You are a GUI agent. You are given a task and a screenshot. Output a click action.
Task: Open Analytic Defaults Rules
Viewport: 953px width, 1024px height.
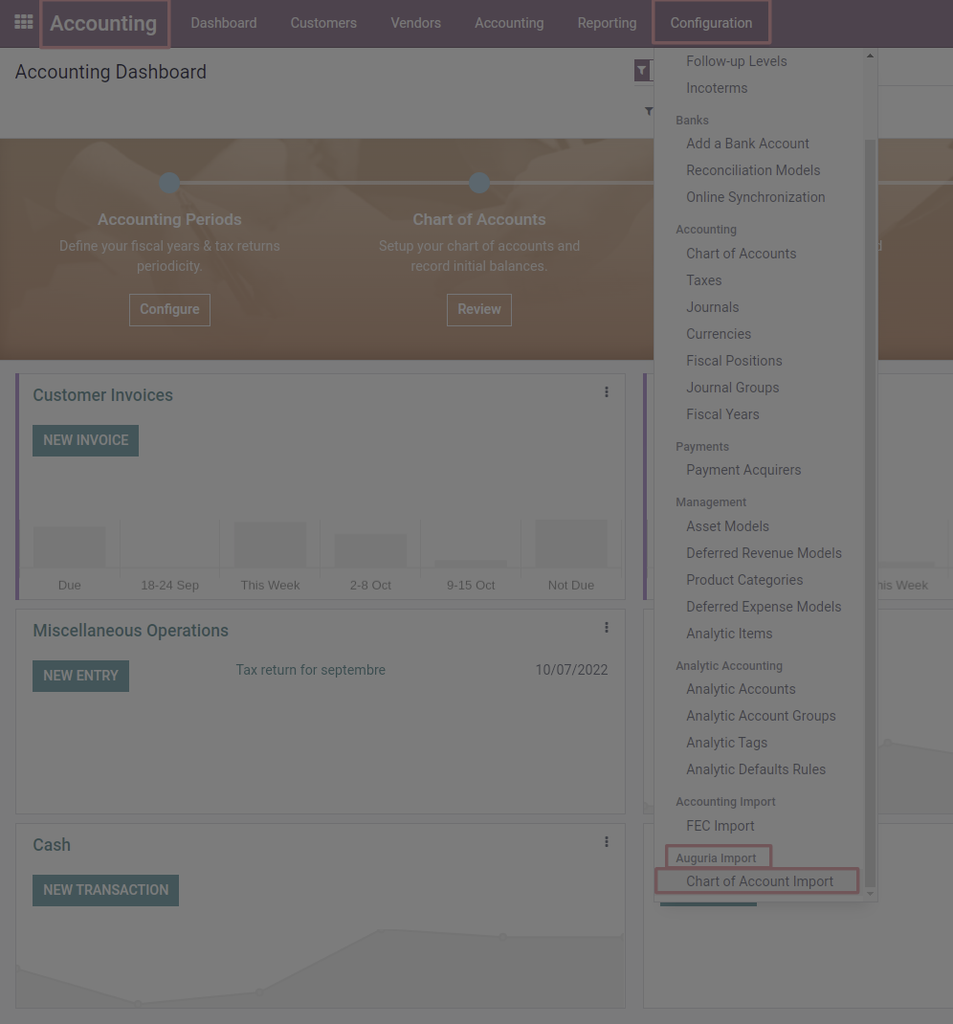point(755,769)
